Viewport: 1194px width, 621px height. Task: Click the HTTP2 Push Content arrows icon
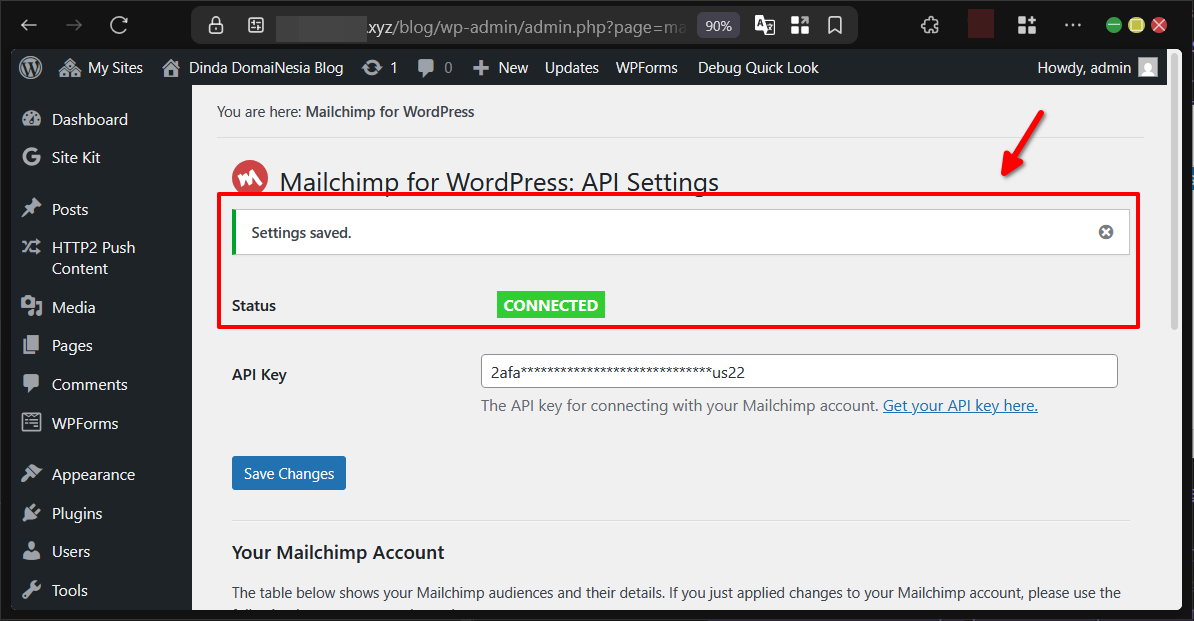[31, 247]
